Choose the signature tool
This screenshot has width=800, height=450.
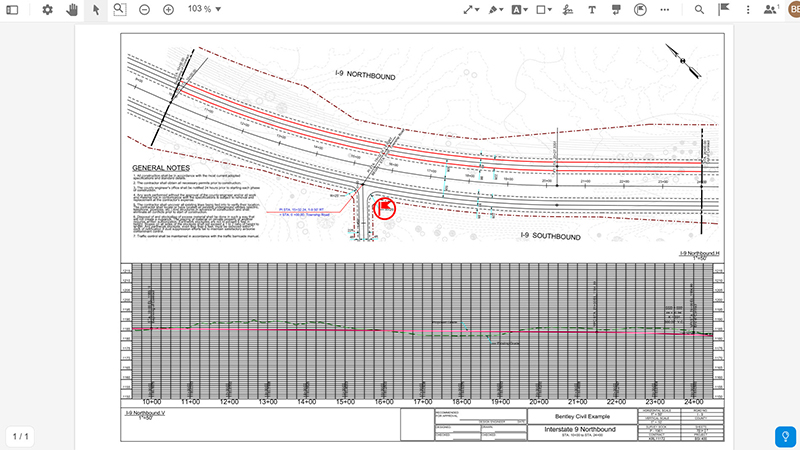coord(567,10)
